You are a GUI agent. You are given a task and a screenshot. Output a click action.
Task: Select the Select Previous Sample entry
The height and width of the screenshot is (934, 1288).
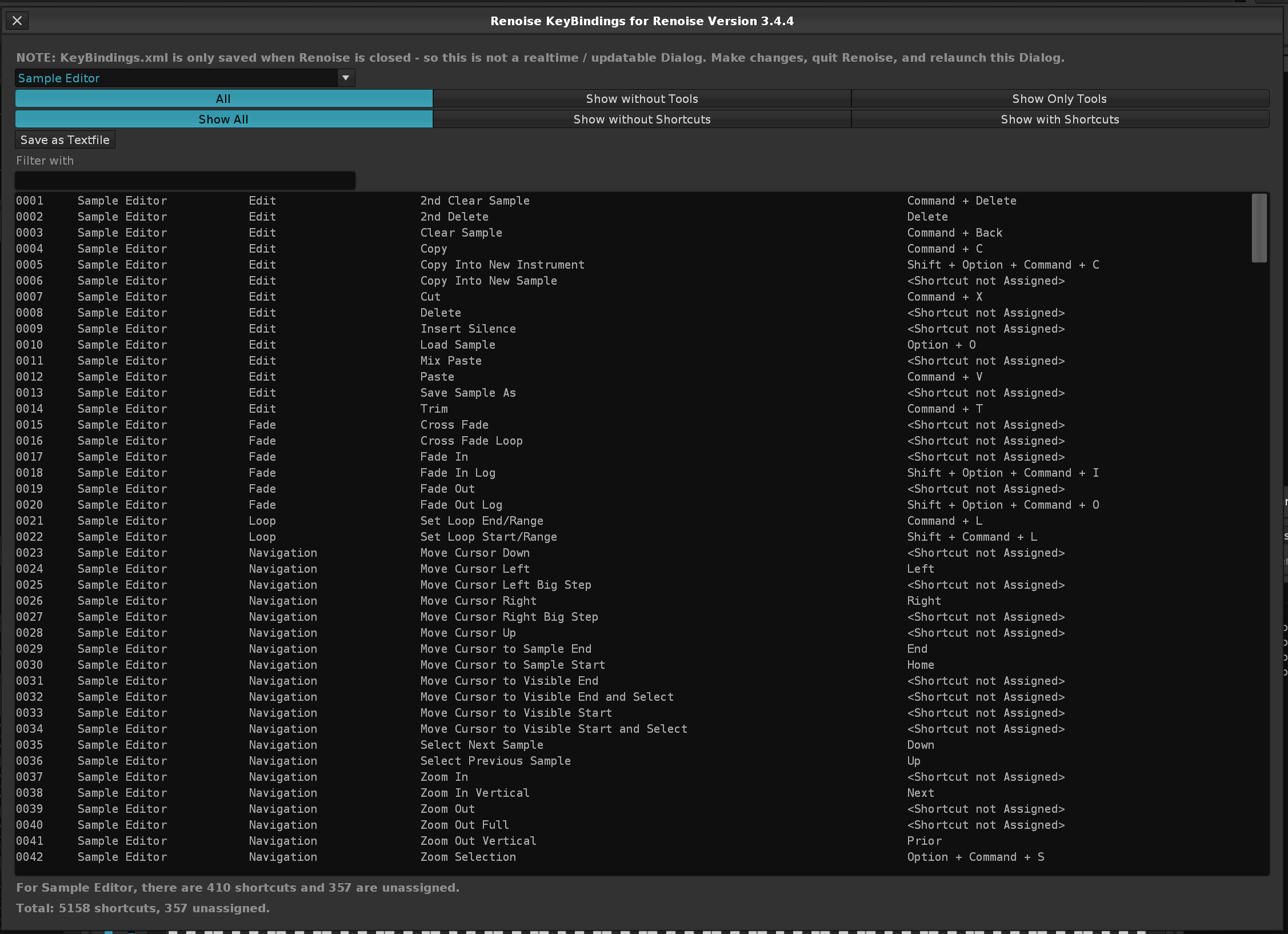pyautogui.click(x=495, y=761)
